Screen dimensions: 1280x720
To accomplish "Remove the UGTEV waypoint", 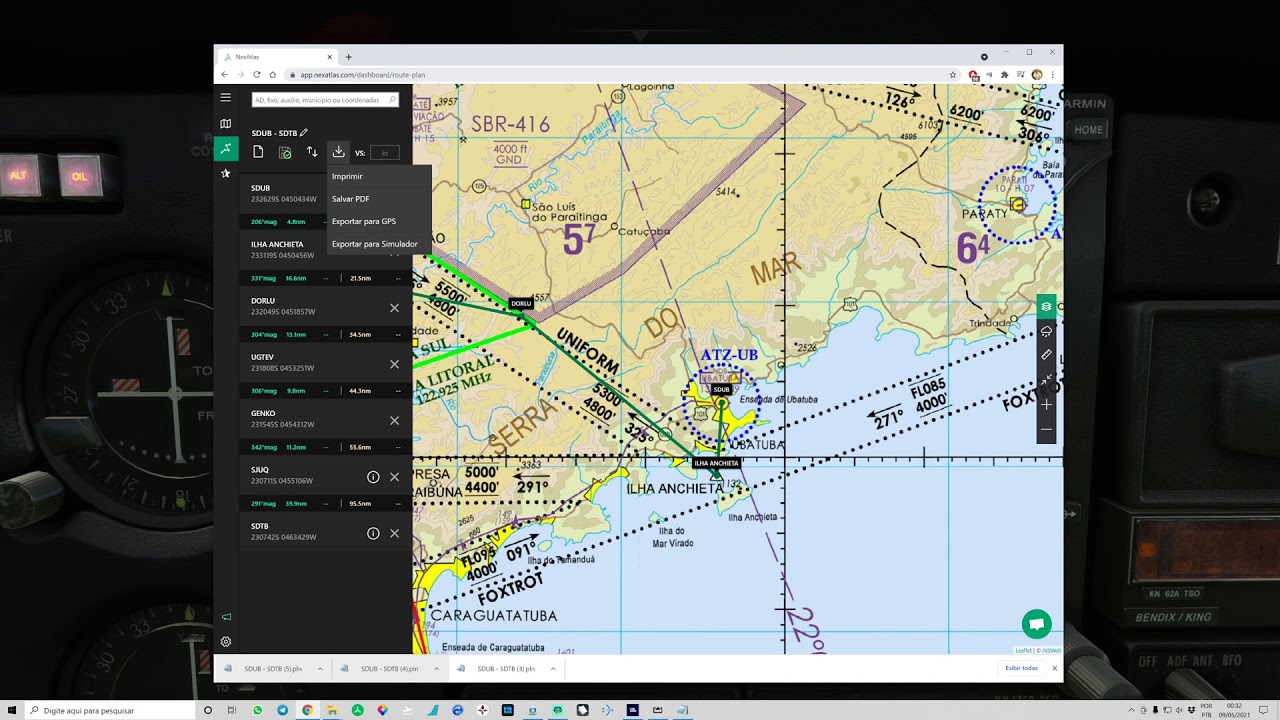I will 394,364.
